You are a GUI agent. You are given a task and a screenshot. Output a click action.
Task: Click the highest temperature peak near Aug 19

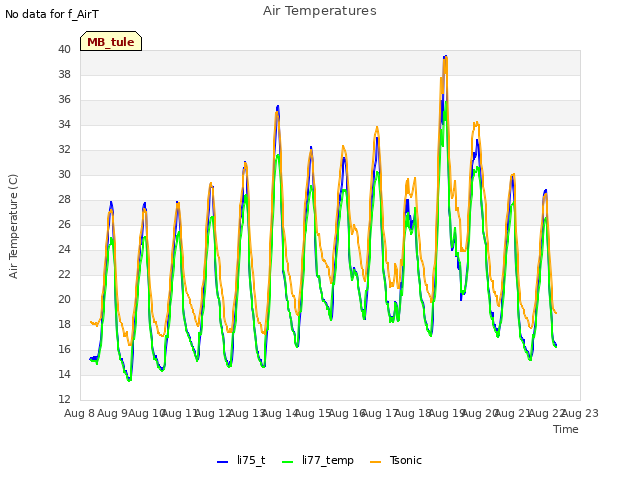(445, 57)
